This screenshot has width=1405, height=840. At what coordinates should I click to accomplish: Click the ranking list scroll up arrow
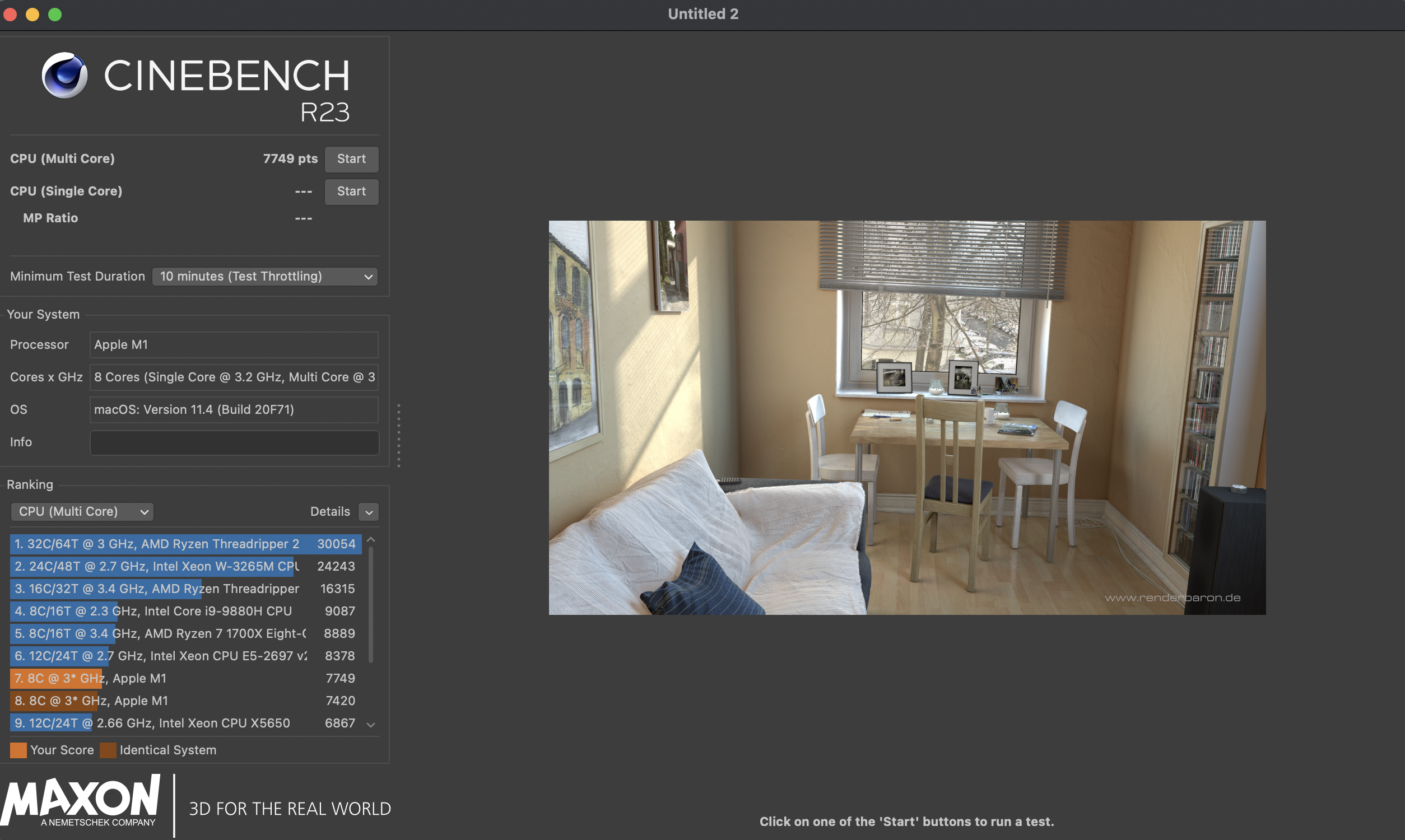[x=371, y=540]
